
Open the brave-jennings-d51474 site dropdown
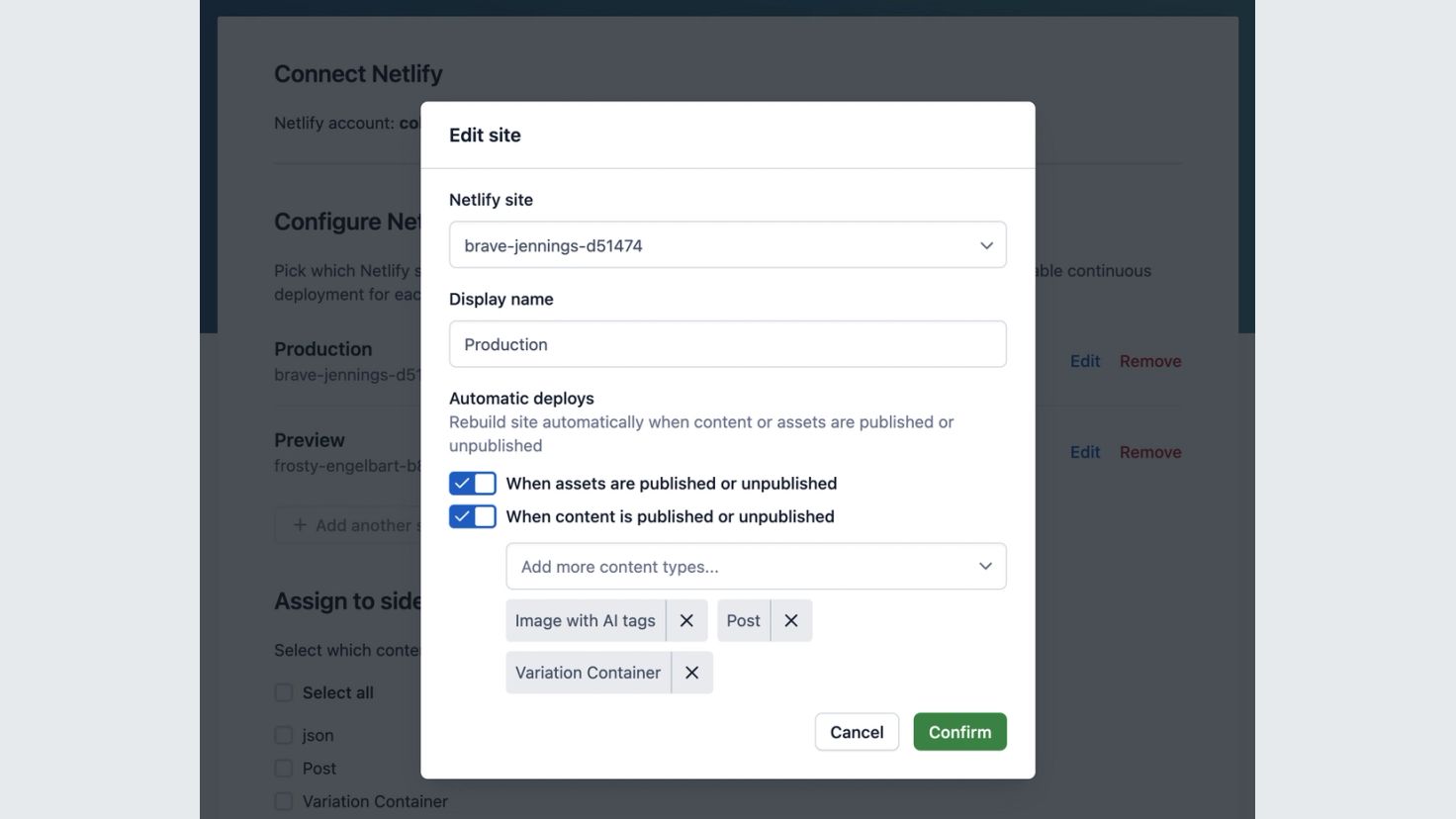728,245
